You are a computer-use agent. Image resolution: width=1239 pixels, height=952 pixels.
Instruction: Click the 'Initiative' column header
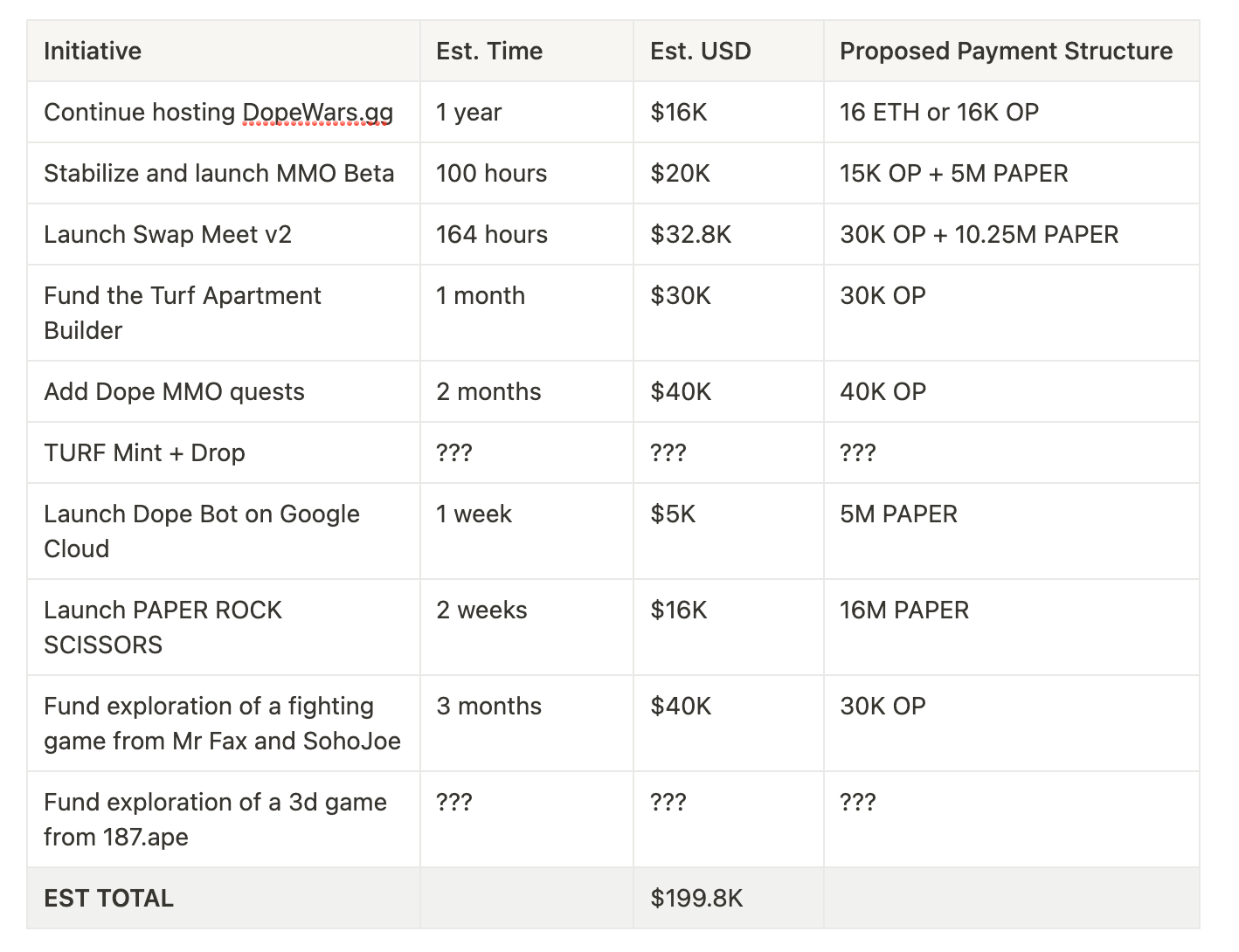coord(224,51)
